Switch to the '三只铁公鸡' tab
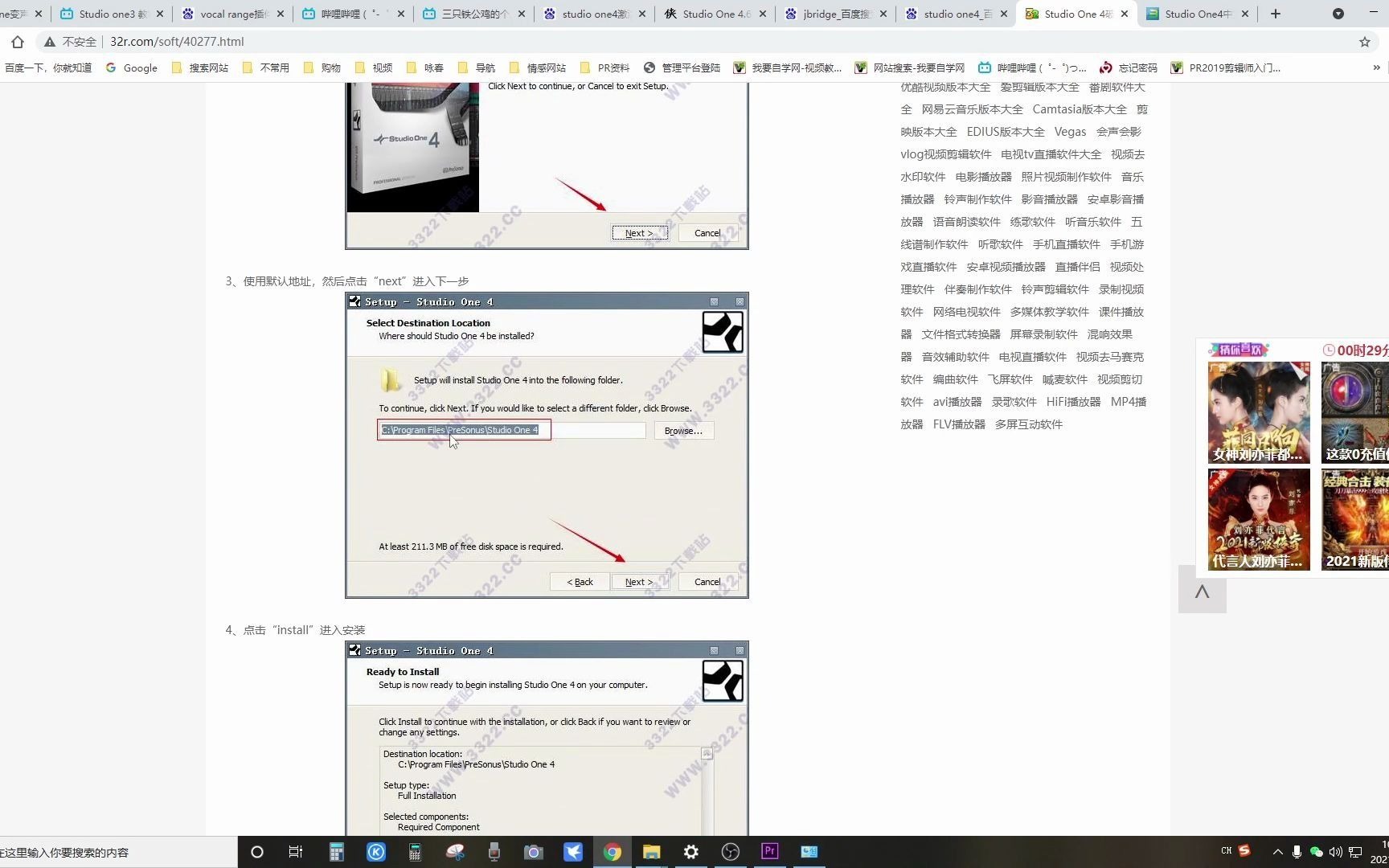The image size is (1389, 868). click(x=473, y=14)
